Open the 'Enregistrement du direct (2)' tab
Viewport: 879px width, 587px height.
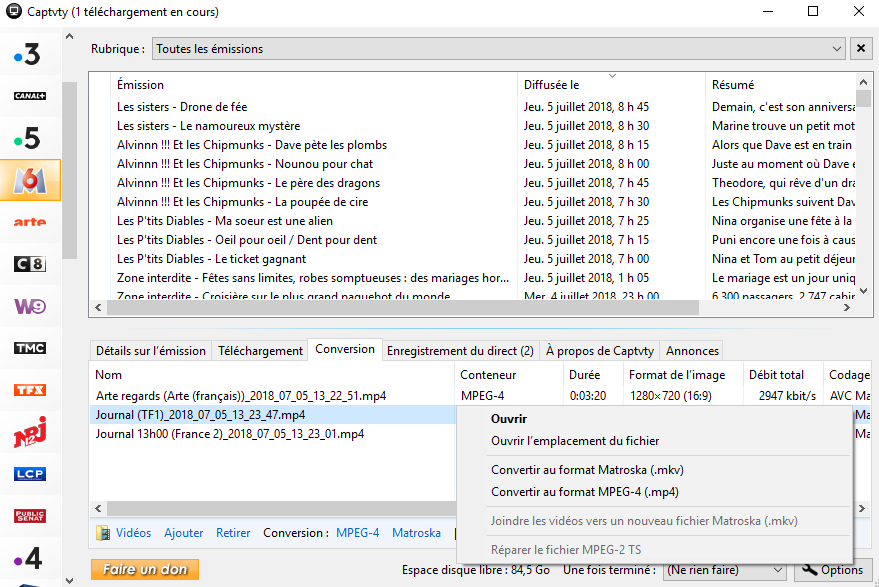pyautogui.click(x=459, y=351)
